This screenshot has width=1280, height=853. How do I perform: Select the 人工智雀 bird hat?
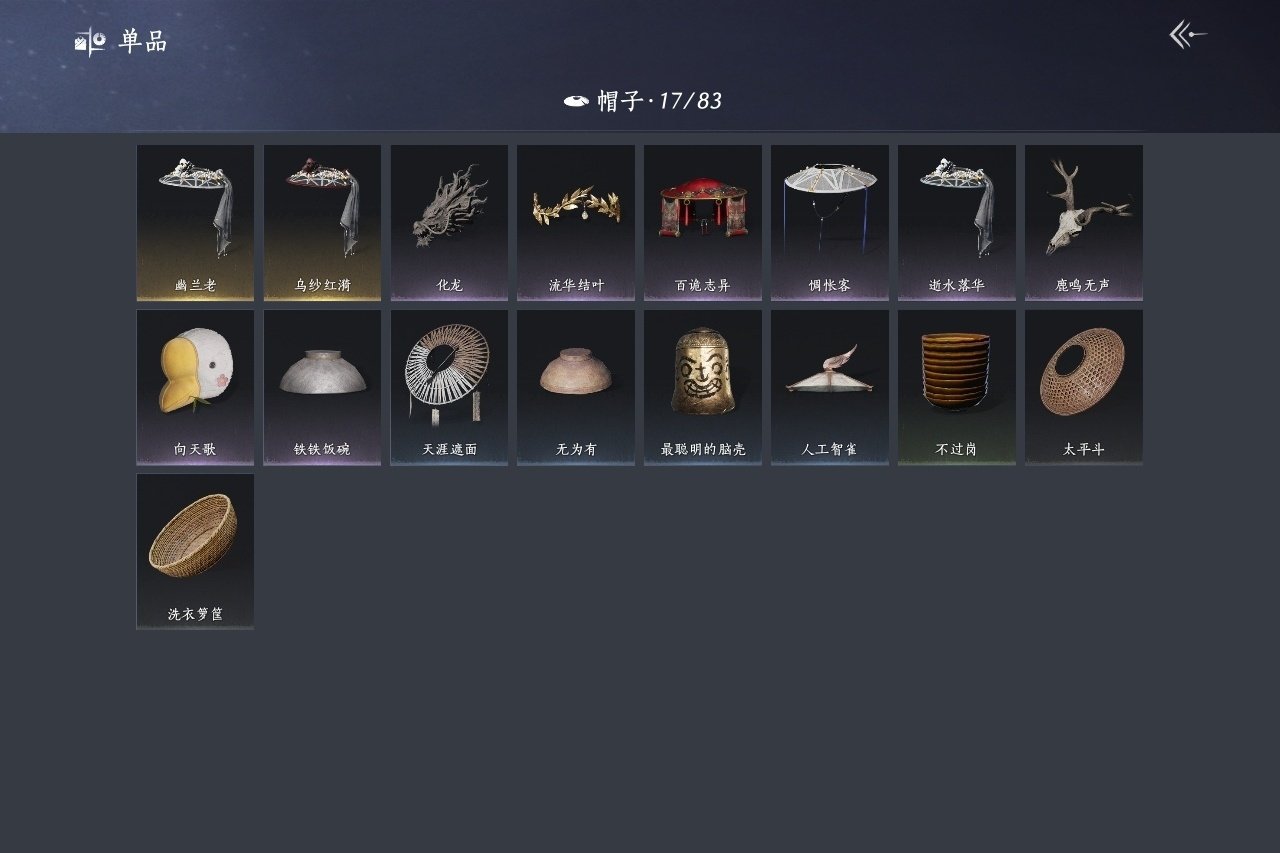[x=830, y=387]
